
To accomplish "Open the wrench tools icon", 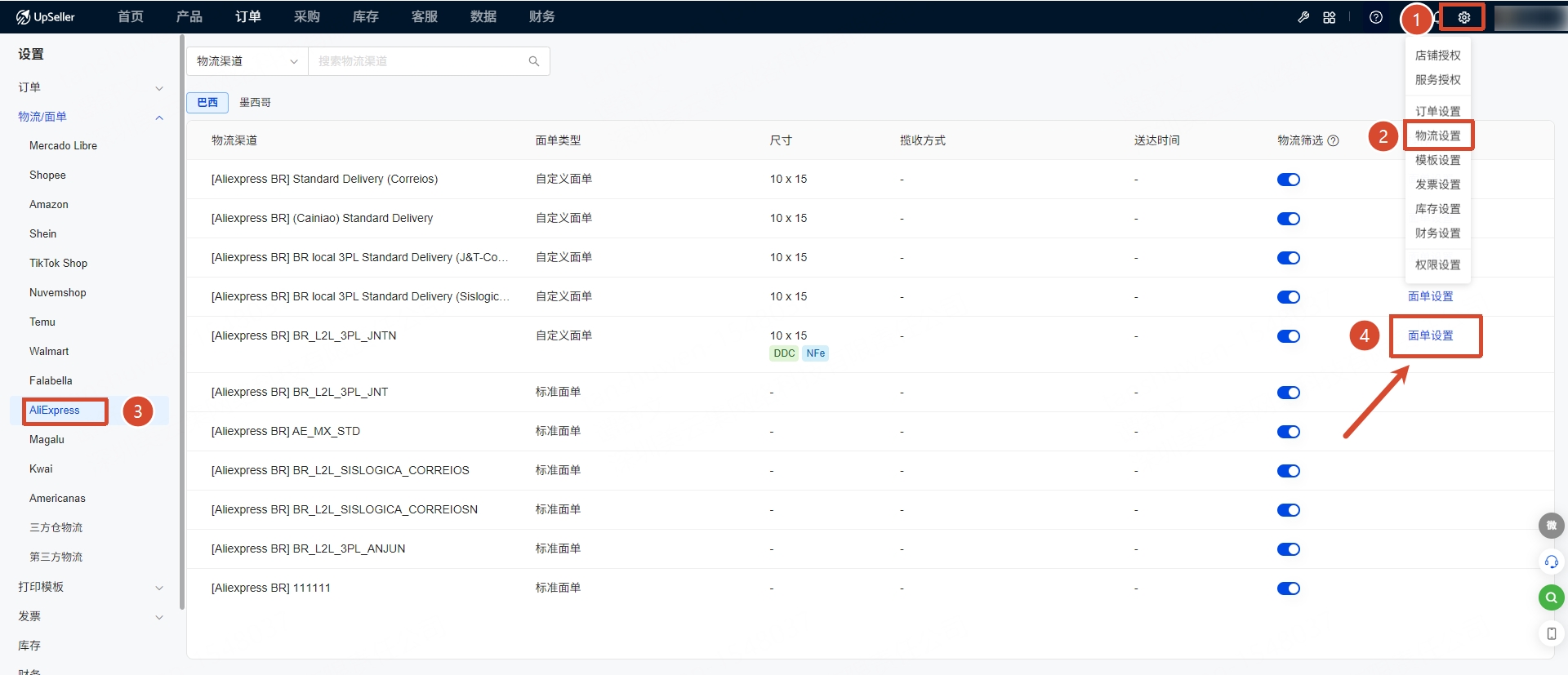I will click(1303, 17).
